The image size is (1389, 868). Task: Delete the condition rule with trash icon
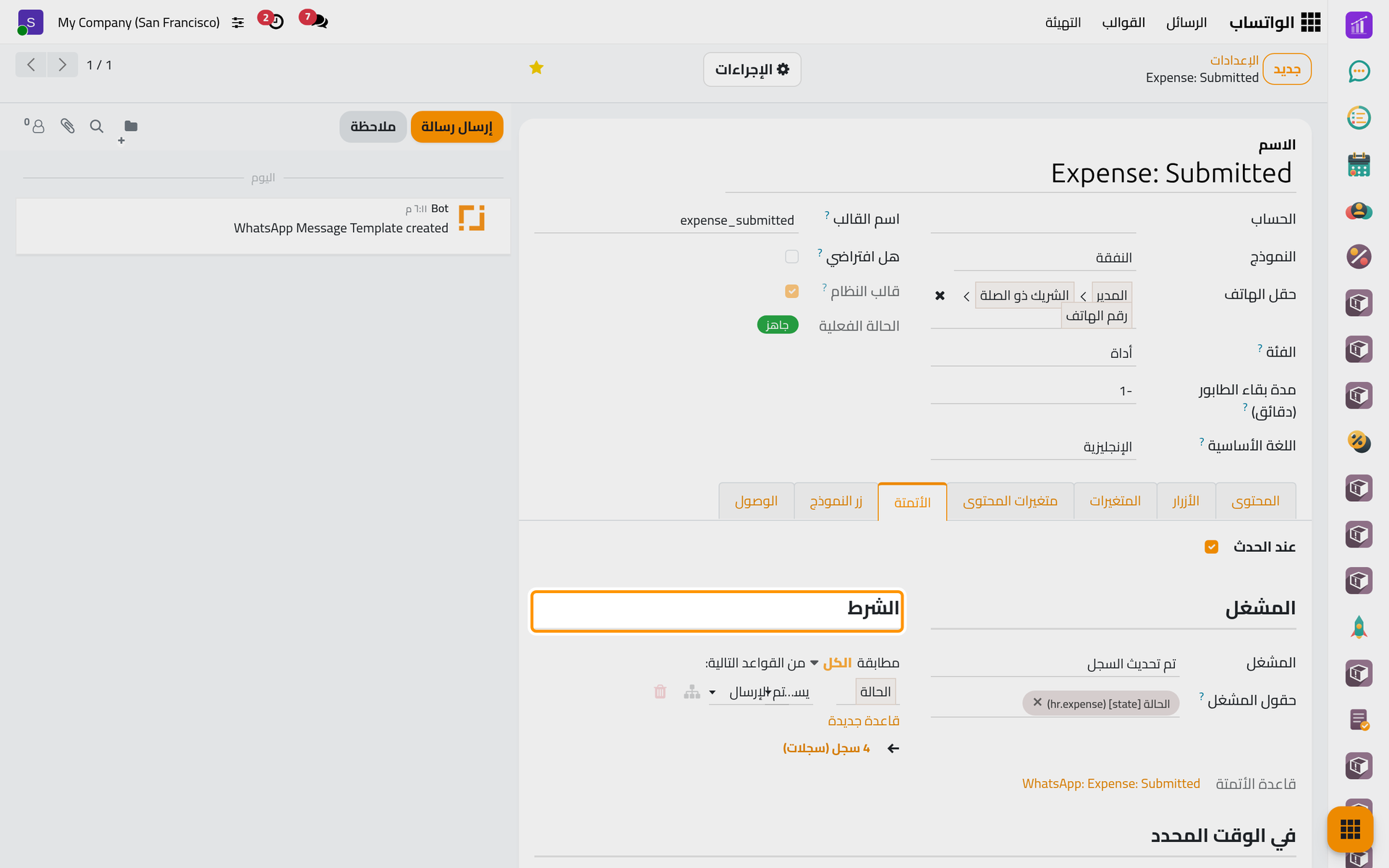pos(660,692)
